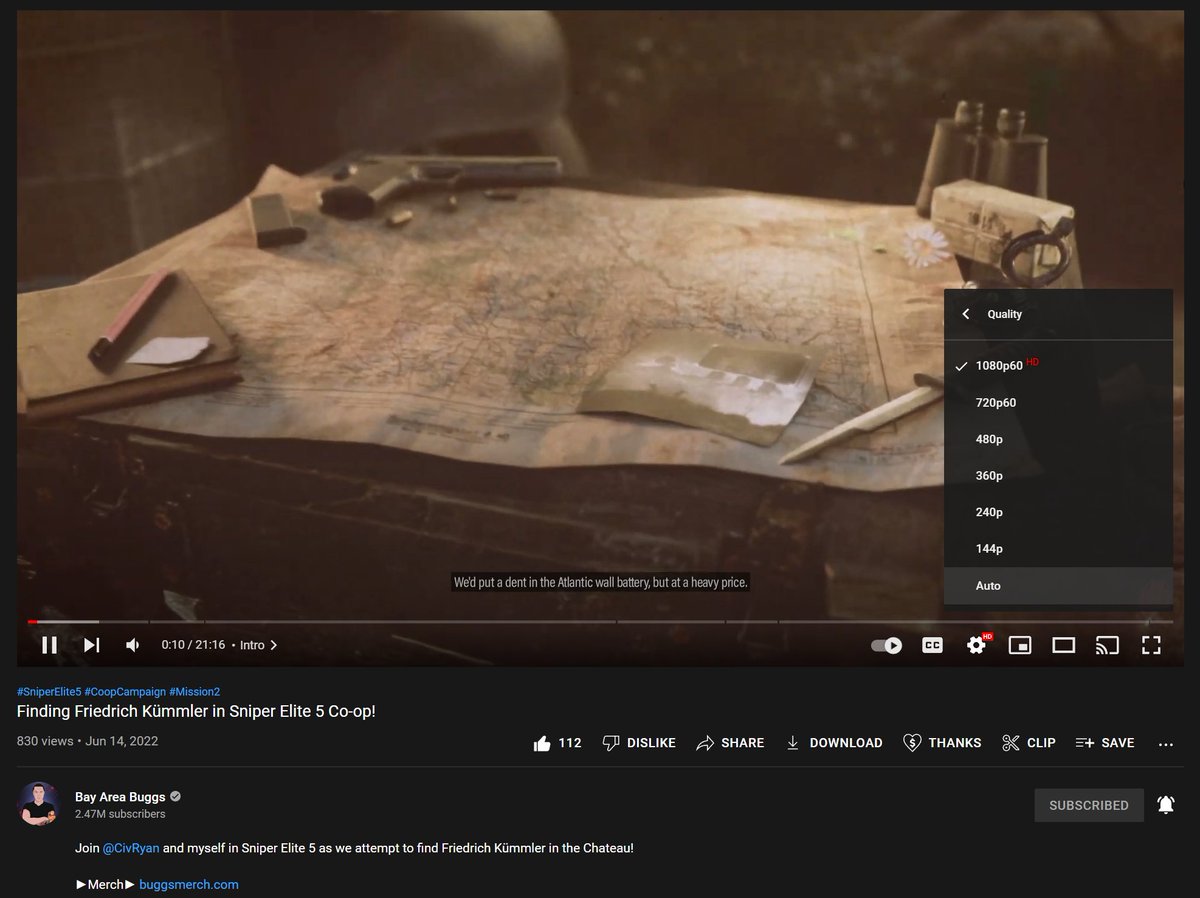1200x898 pixels.
Task: Open the #Mission2 hashtag
Action: [195, 691]
